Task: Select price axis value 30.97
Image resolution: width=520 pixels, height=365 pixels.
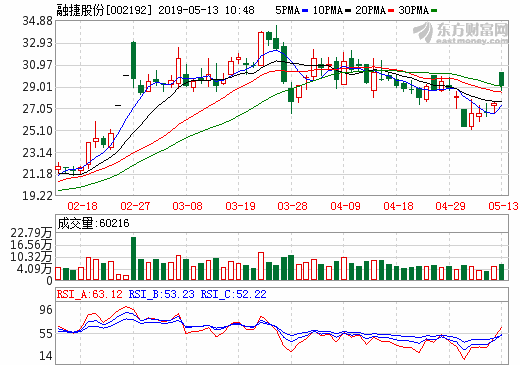Action: [x=37, y=65]
